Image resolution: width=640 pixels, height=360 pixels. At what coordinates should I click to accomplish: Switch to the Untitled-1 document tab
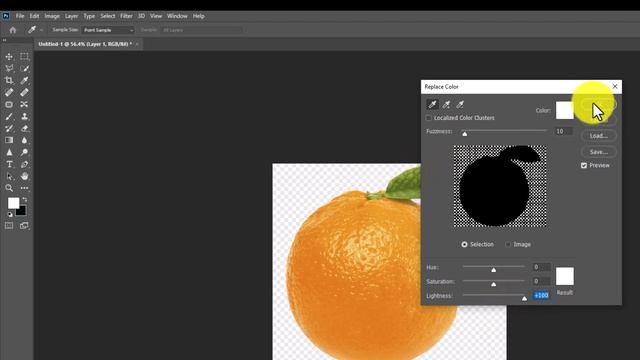pyautogui.click(x=85, y=44)
